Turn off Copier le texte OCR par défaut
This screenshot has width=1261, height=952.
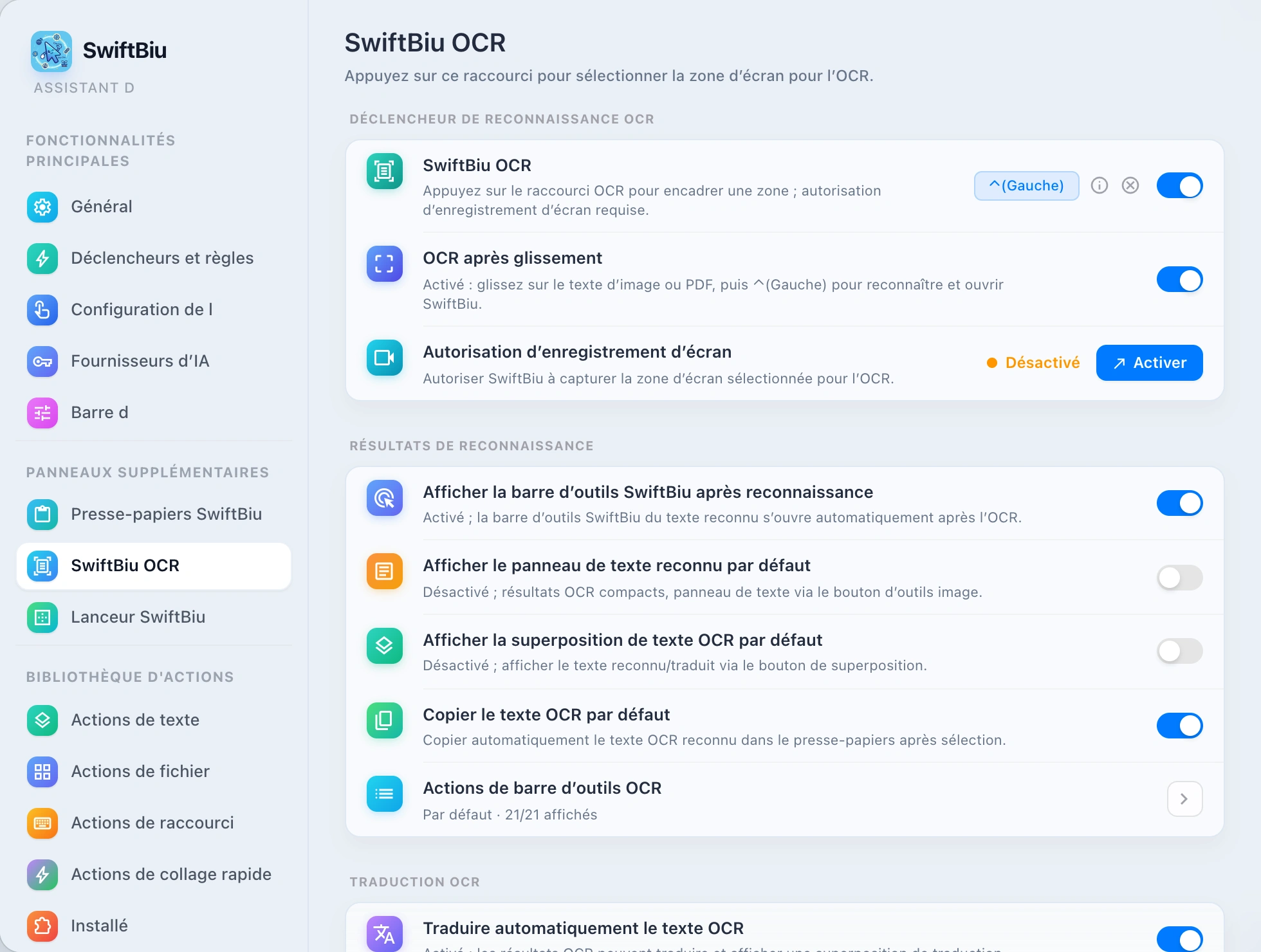click(x=1180, y=726)
